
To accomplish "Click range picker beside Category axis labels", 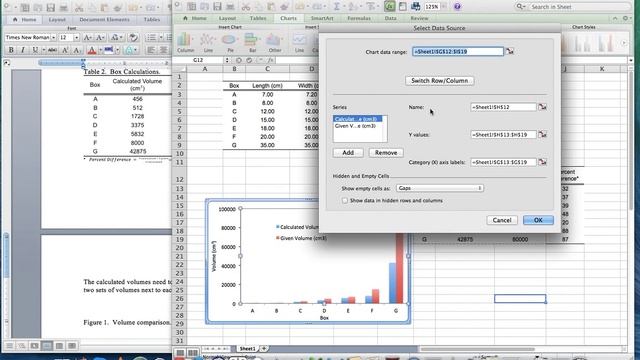I will pos(542,162).
